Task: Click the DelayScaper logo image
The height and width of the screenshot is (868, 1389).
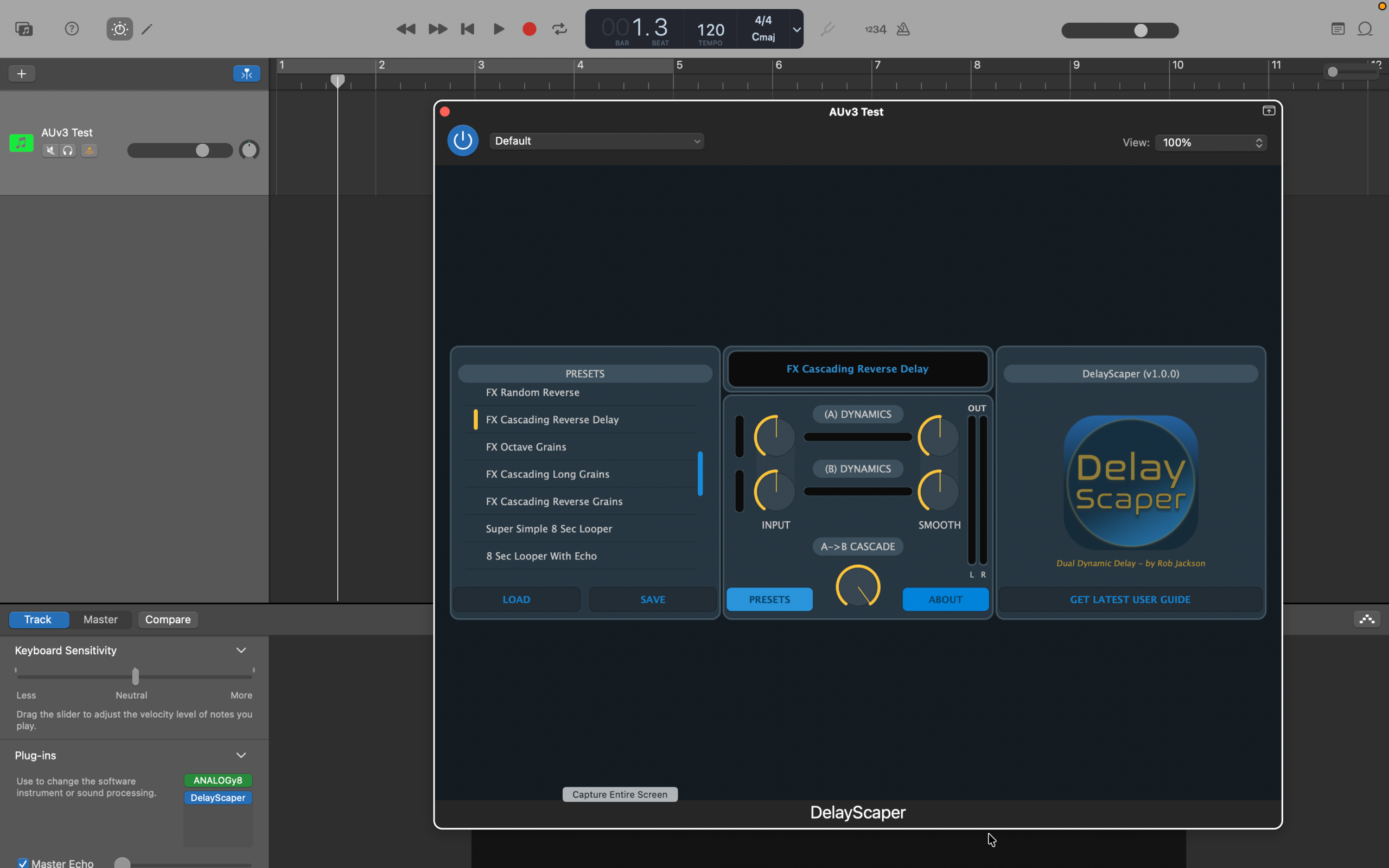Action: tap(1131, 482)
